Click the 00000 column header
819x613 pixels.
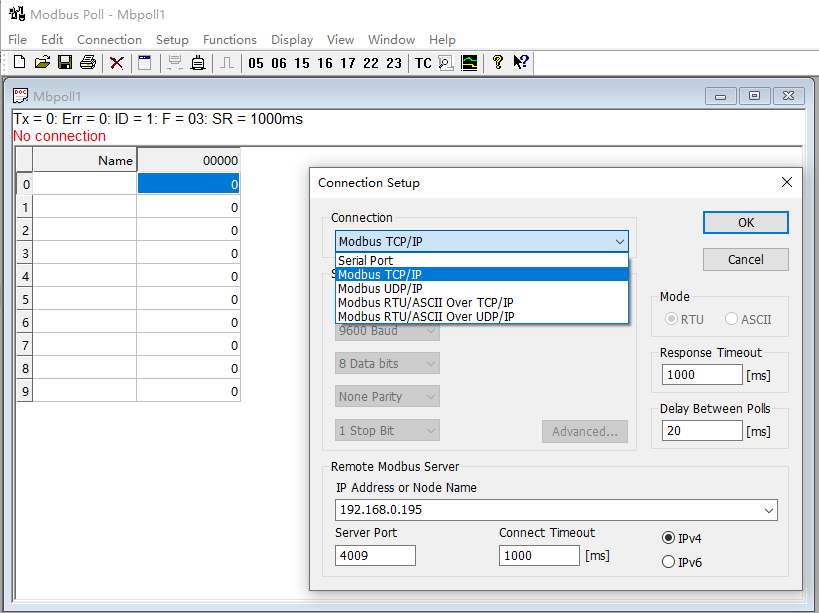click(189, 160)
